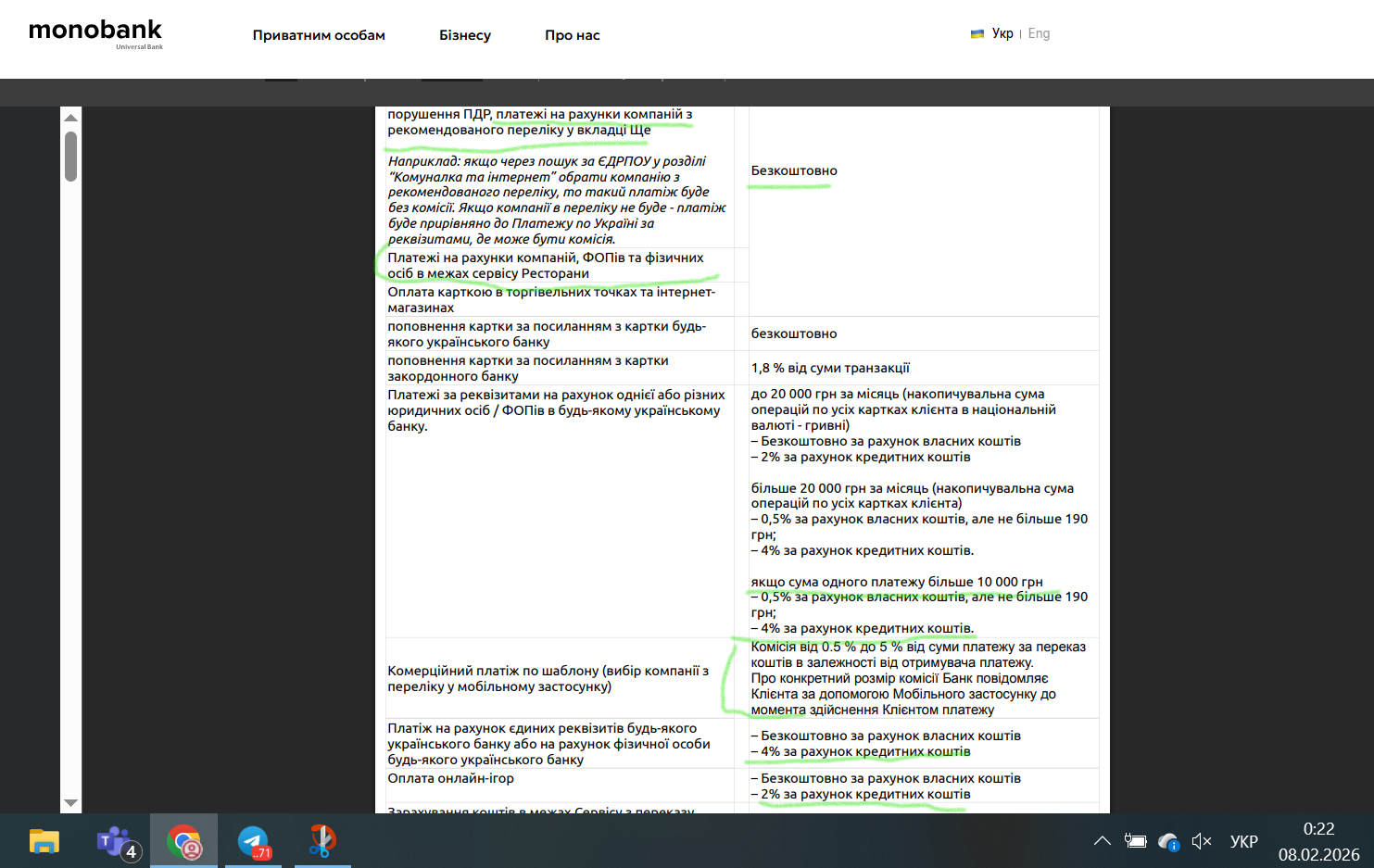Click lowercase "безкоштовно" for Ukrainian bank top-up

click(x=794, y=333)
